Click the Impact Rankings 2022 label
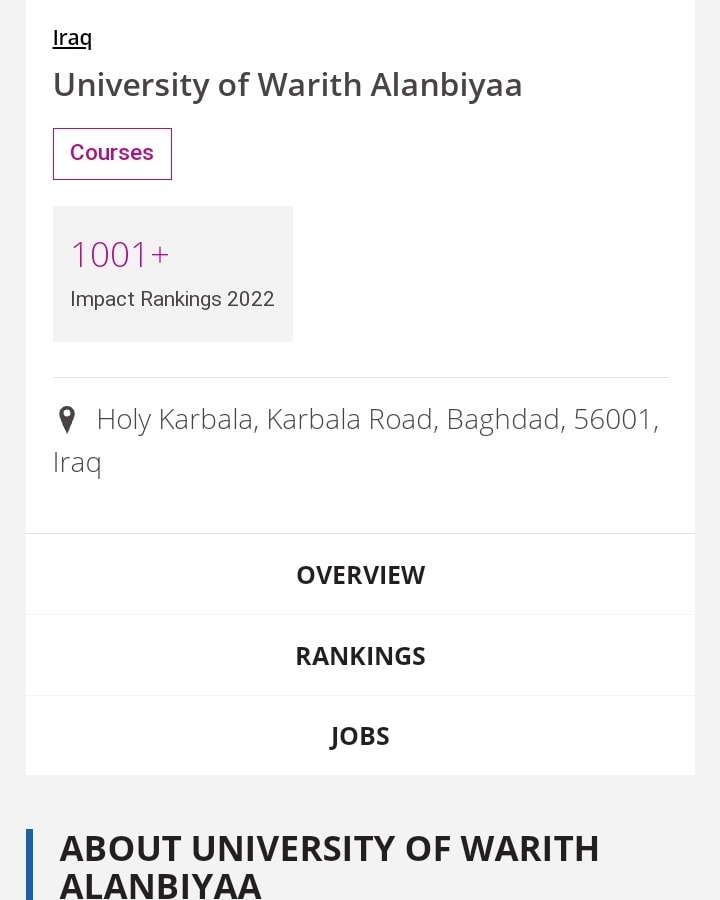Image resolution: width=720 pixels, height=900 pixels. (172, 299)
